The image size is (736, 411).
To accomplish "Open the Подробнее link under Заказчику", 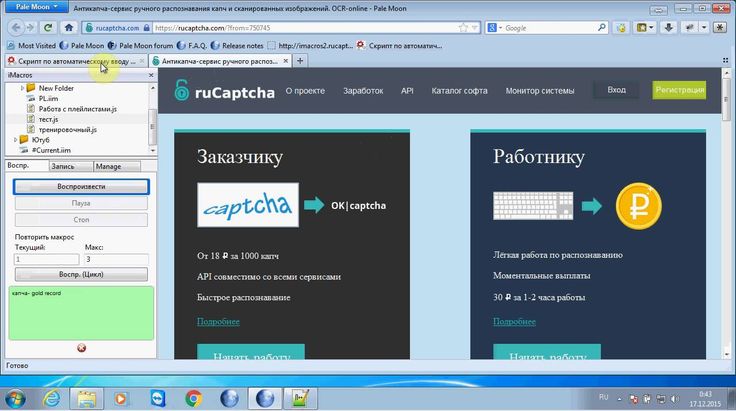I will pos(217,321).
